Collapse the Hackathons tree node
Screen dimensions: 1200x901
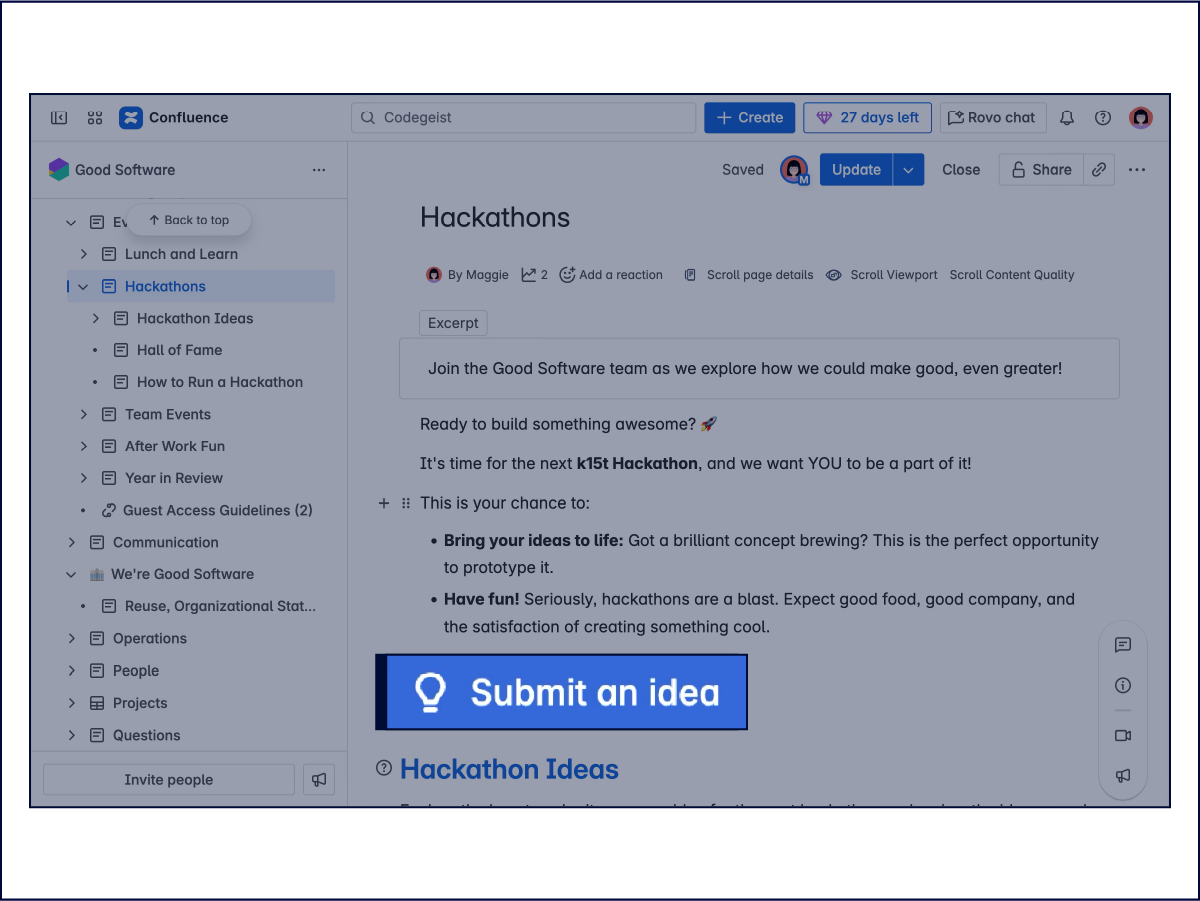point(84,287)
